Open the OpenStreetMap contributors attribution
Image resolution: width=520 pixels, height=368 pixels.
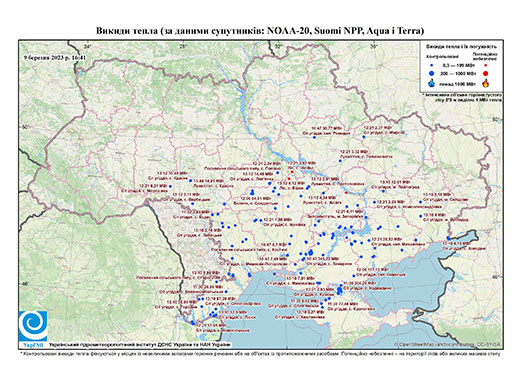tap(448, 344)
